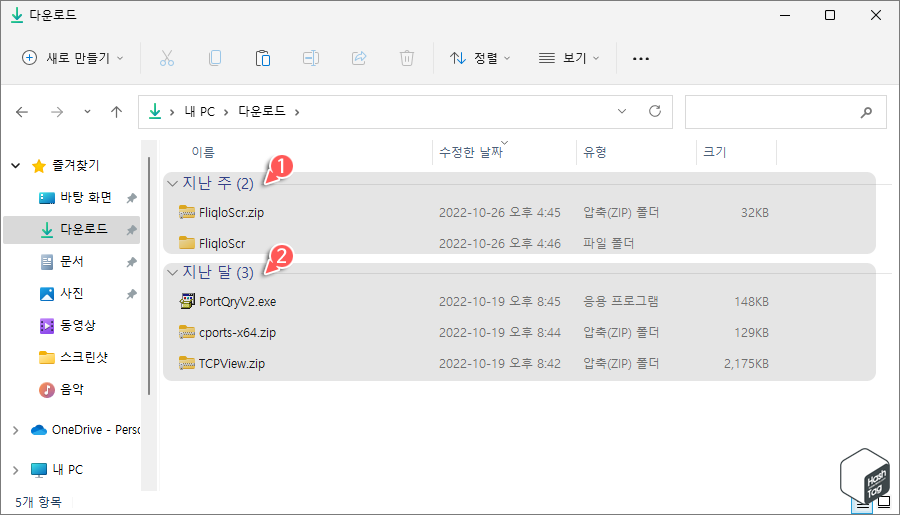Click the Delete trash icon
This screenshot has height=515, width=900.
point(407,58)
